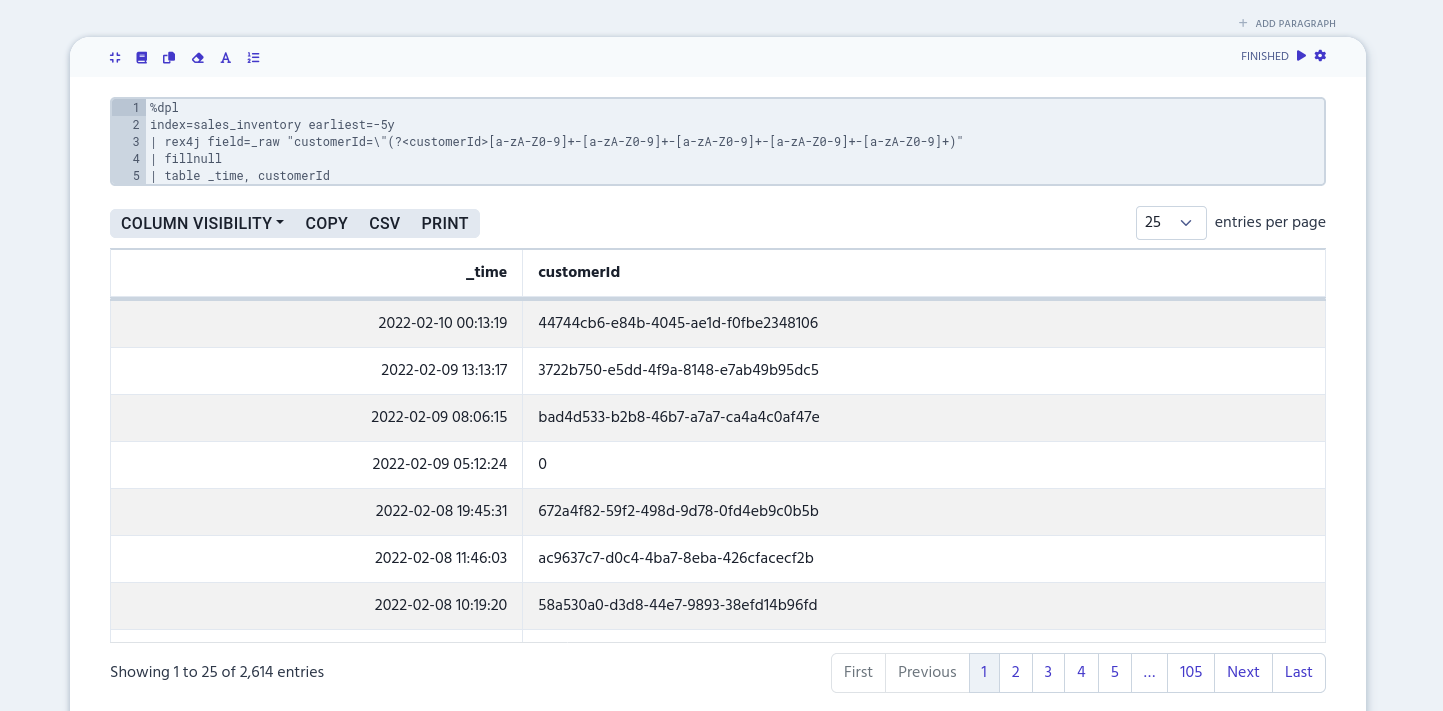Click ADD PARAGRAPH at the top right
The height and width of the screenshot is (711, 1443).
1295,23
